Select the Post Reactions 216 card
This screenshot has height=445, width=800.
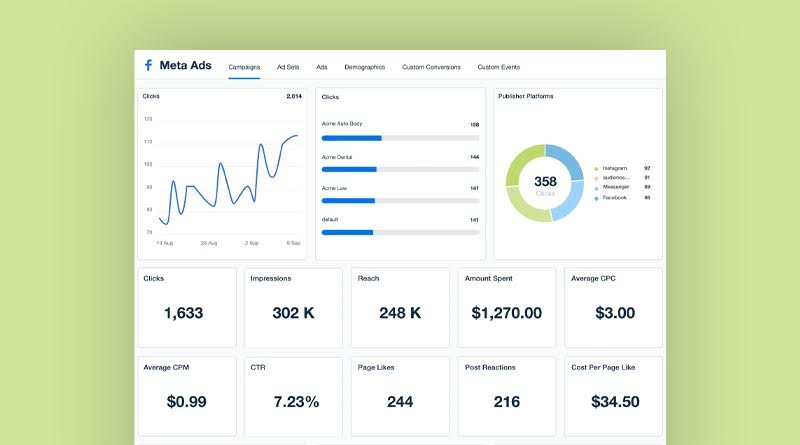click(507, 397)
